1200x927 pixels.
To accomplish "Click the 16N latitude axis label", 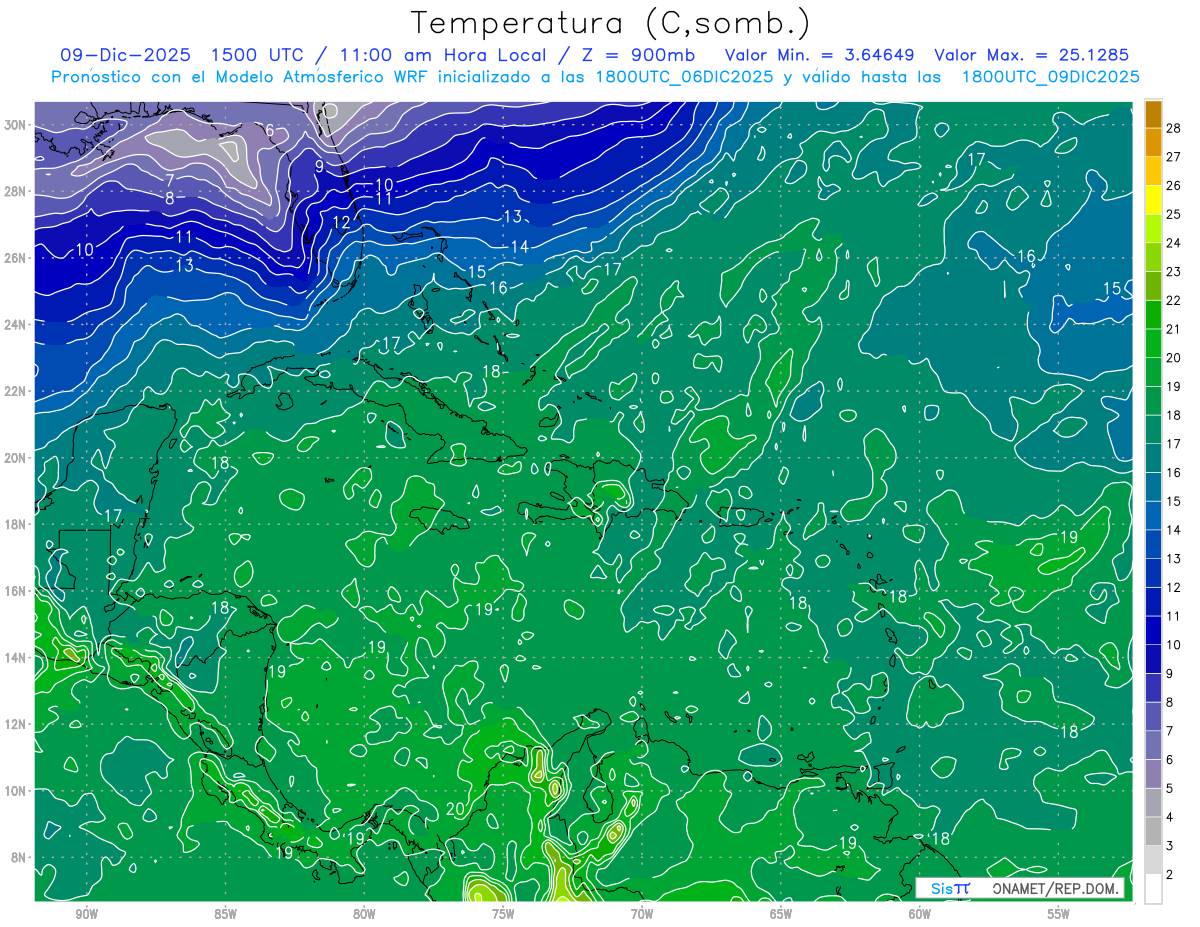I will pyautogui.click(x=16, y=591).
